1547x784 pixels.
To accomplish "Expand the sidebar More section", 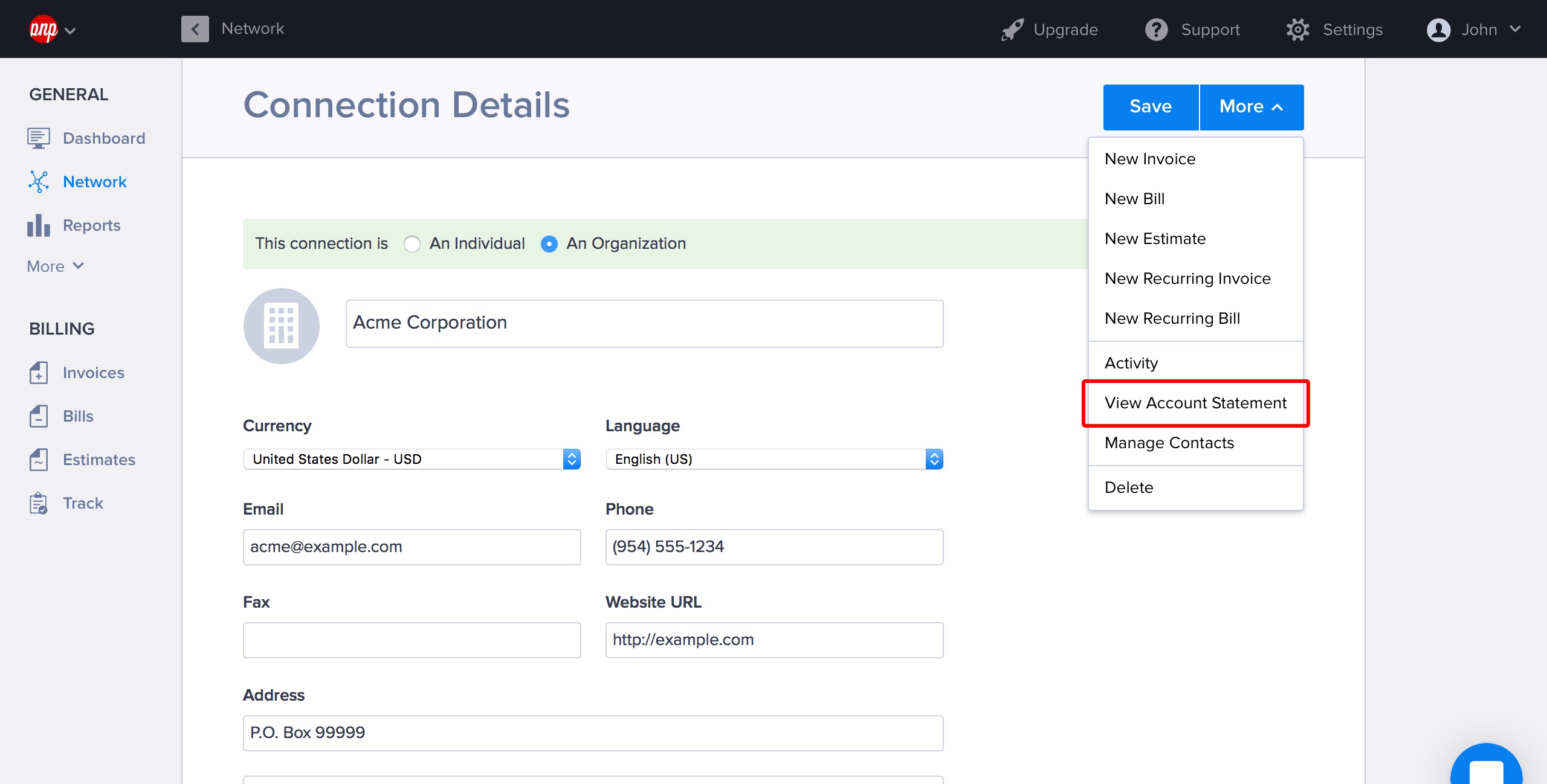I will tap(55, 266).
